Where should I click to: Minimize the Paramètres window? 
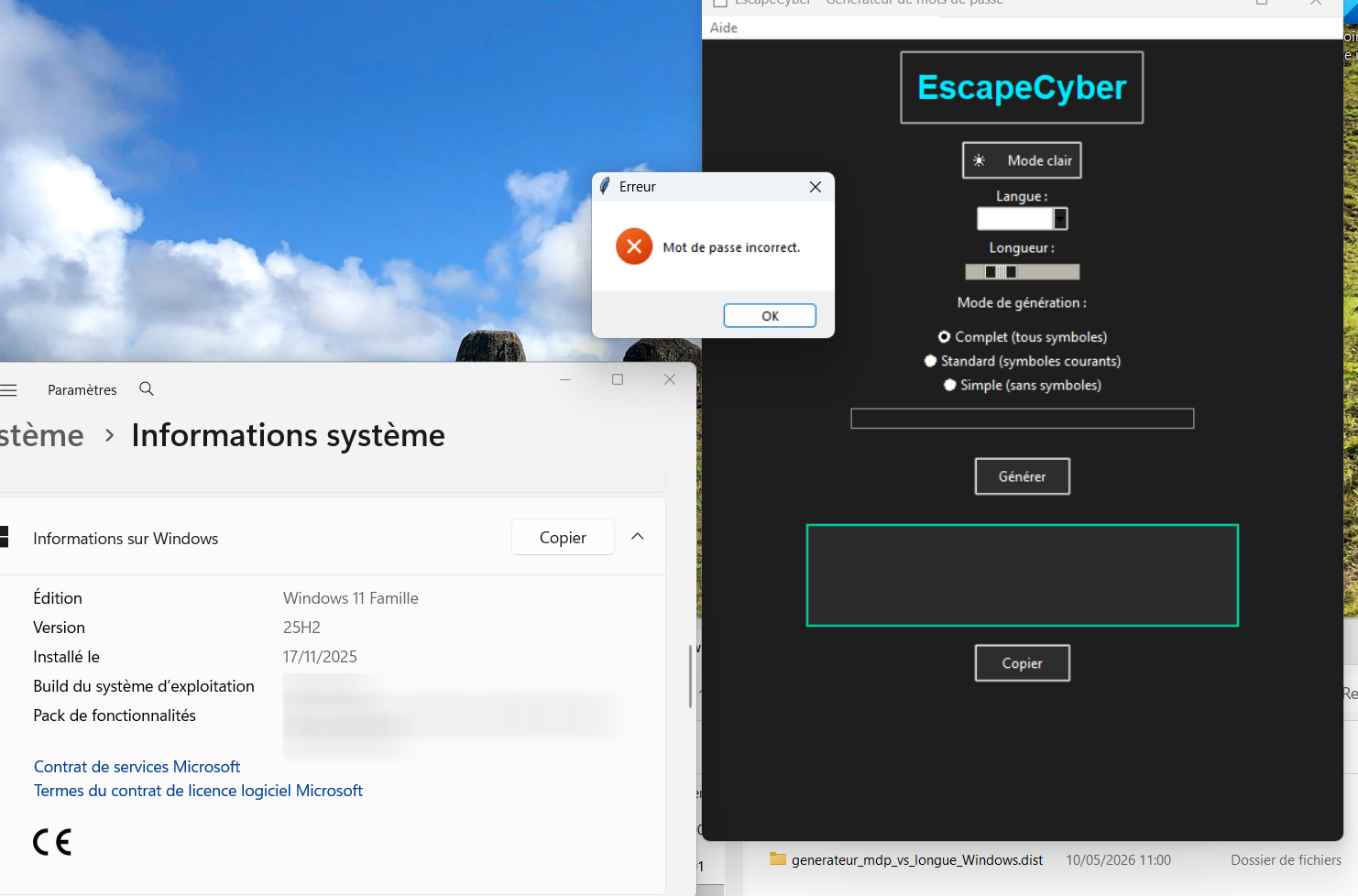click(x=565, y=379)
